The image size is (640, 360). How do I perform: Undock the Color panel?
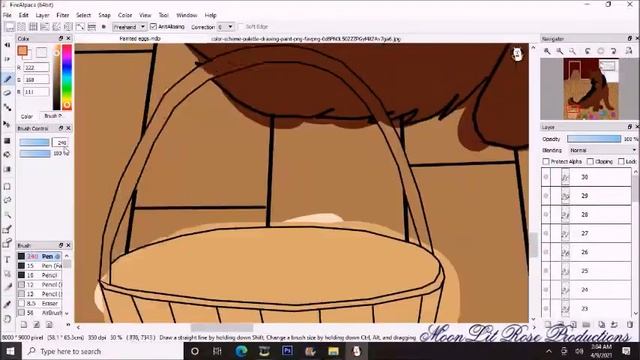click(60, 38)
